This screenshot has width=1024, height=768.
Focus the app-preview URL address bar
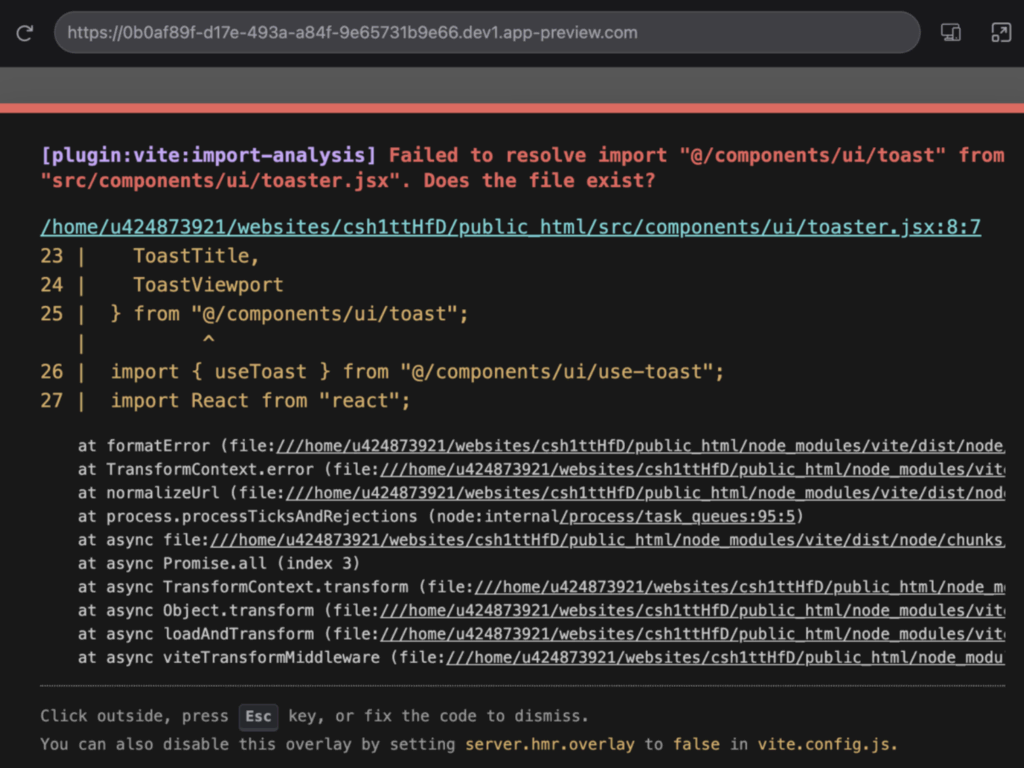click(486, 33)
